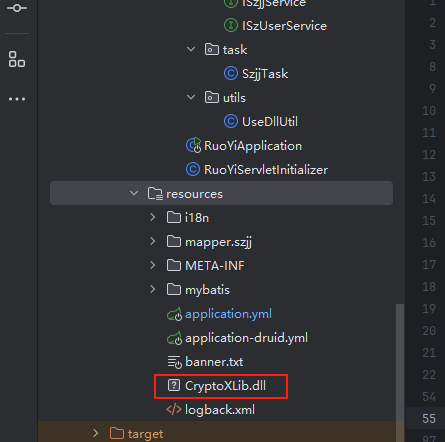Select the target folder row

[x=221, y=433]
